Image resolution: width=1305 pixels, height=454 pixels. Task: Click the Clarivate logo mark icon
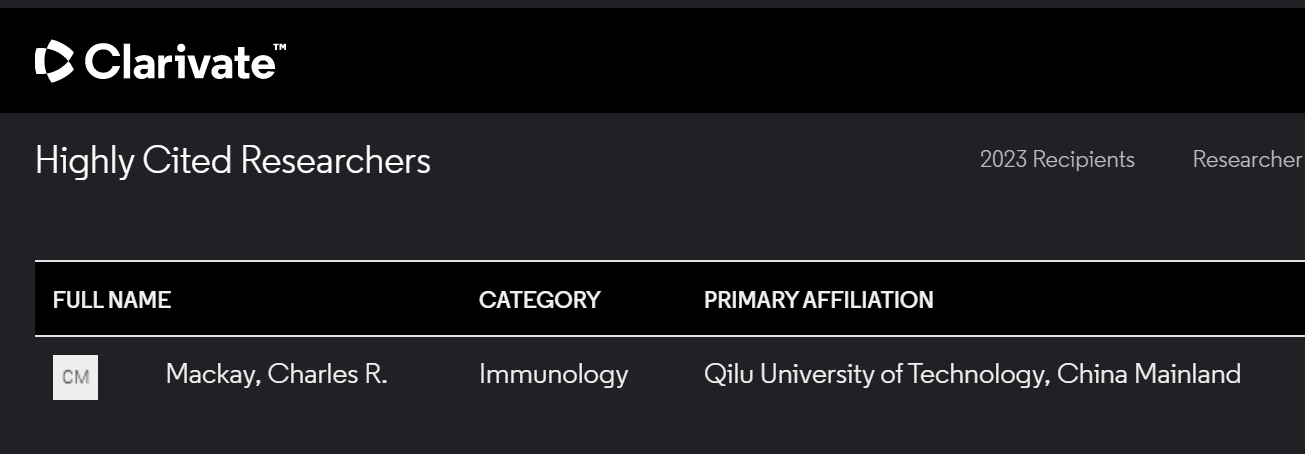(54, 61)
